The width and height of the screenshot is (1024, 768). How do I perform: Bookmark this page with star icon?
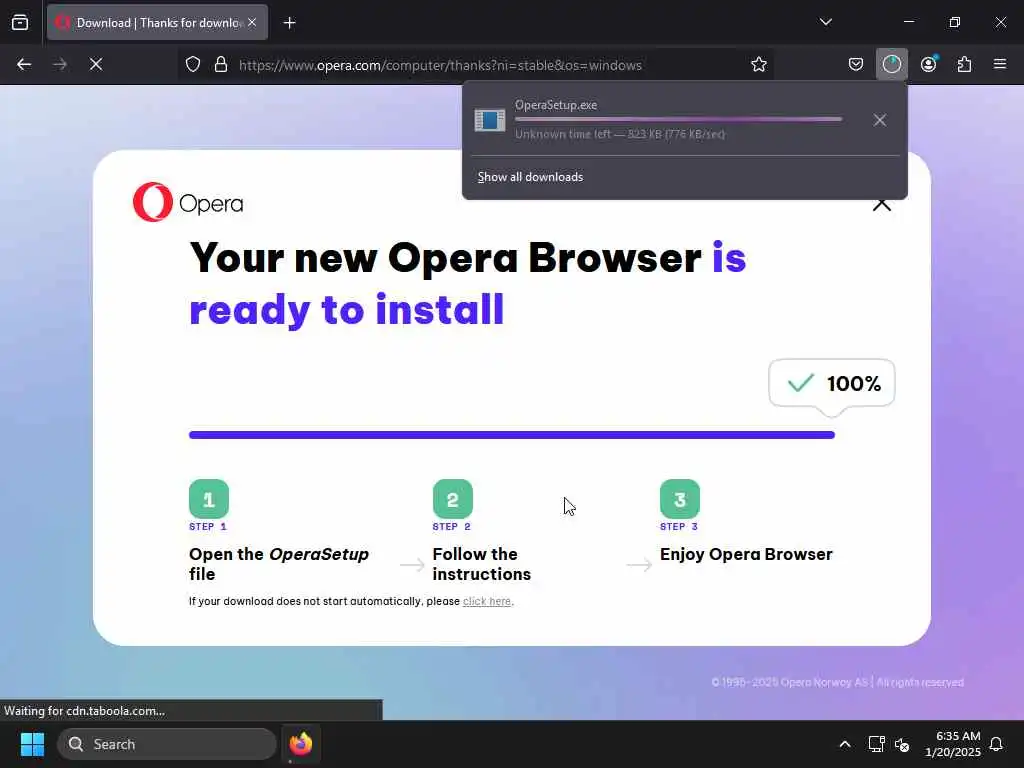[758, 65]
